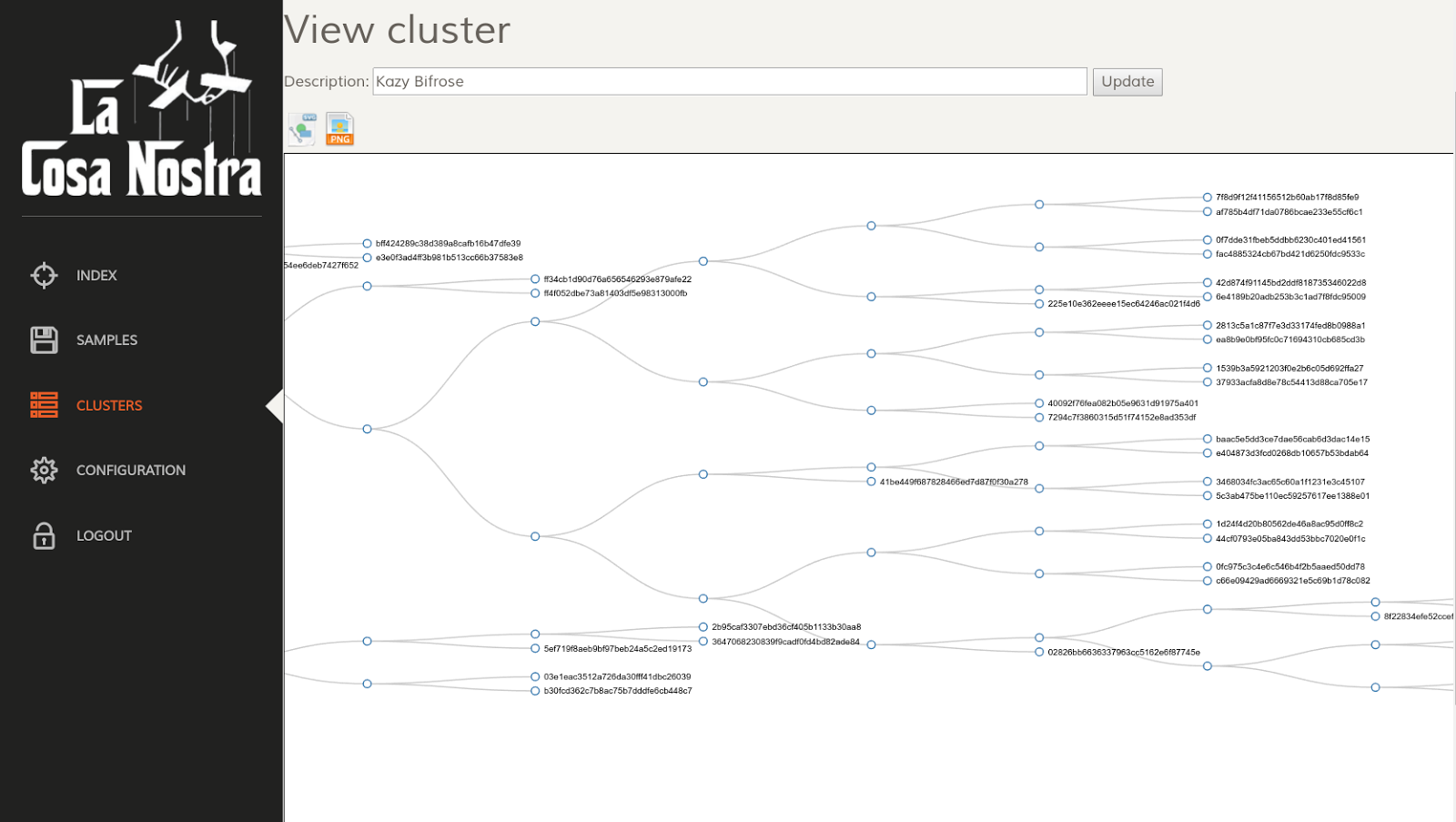The height and width of the screenshot is (822, 1456).
Task: Click the La Cosa Nostra logo
Action: tap(140, 105)
